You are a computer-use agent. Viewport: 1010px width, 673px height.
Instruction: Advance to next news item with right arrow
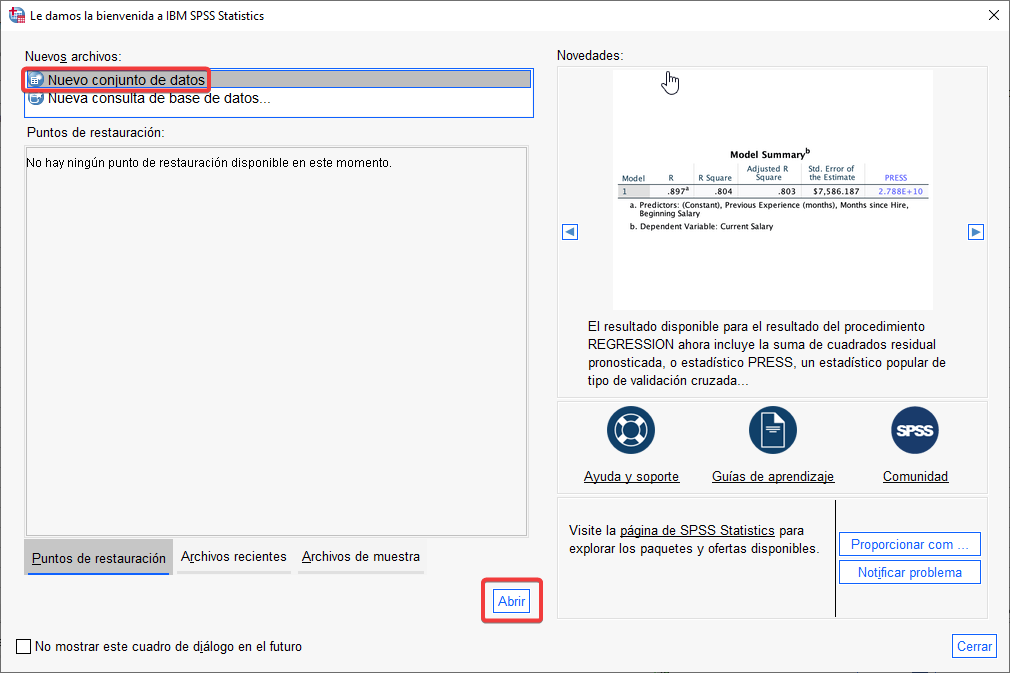(976, 232)
